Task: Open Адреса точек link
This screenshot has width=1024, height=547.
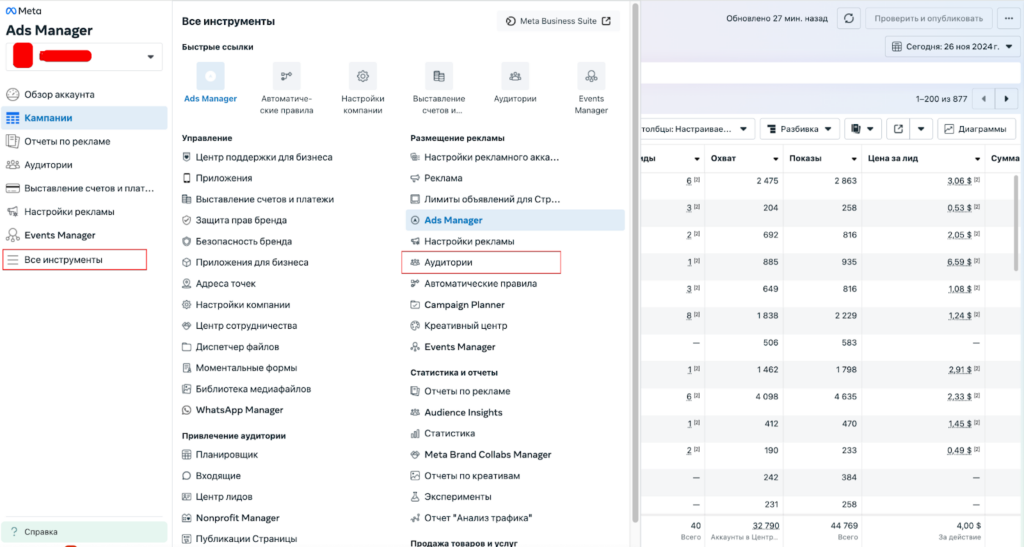Action: coord(219,284)
